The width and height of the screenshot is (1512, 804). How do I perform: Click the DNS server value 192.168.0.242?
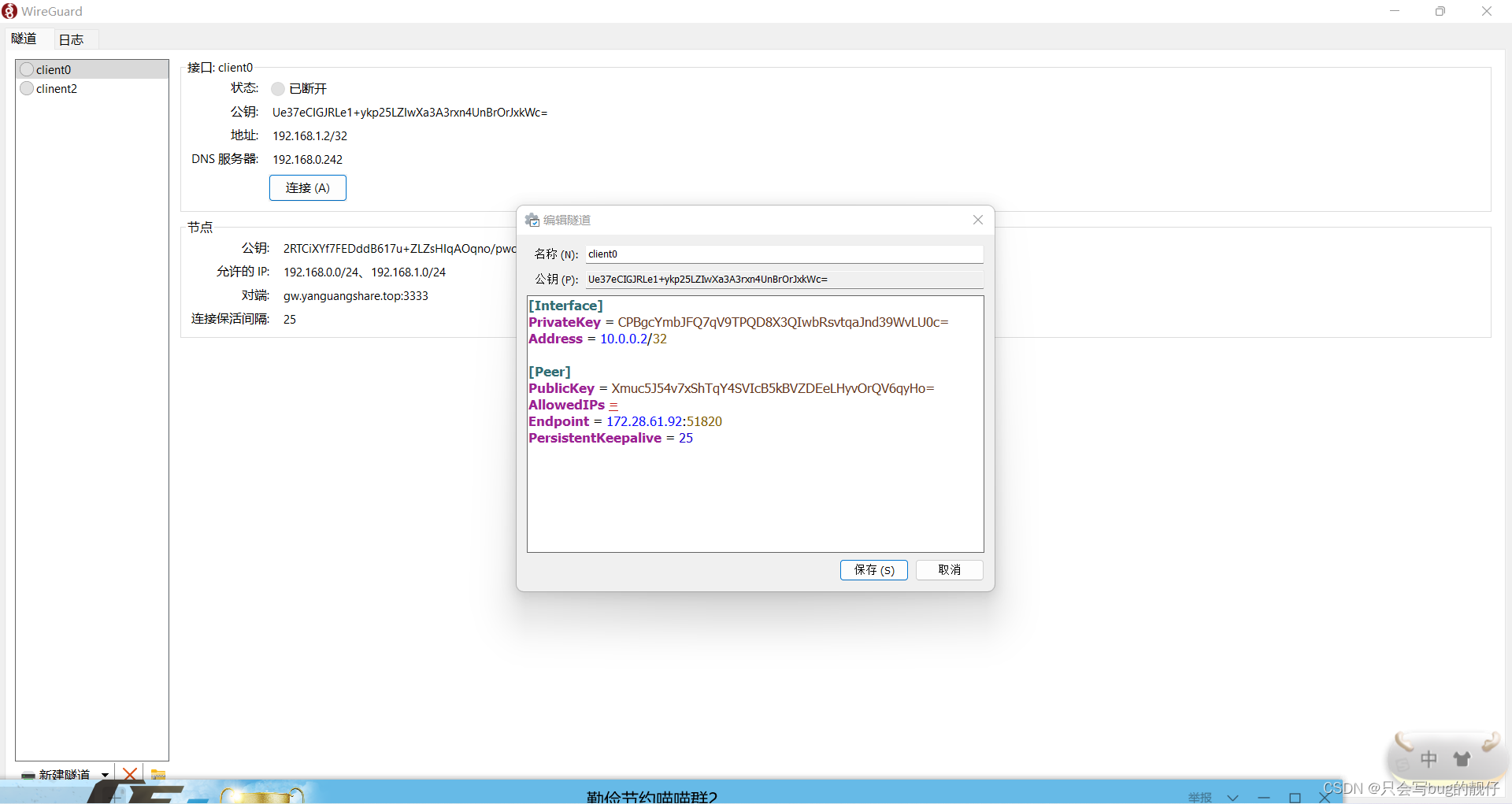pos(307,160)
